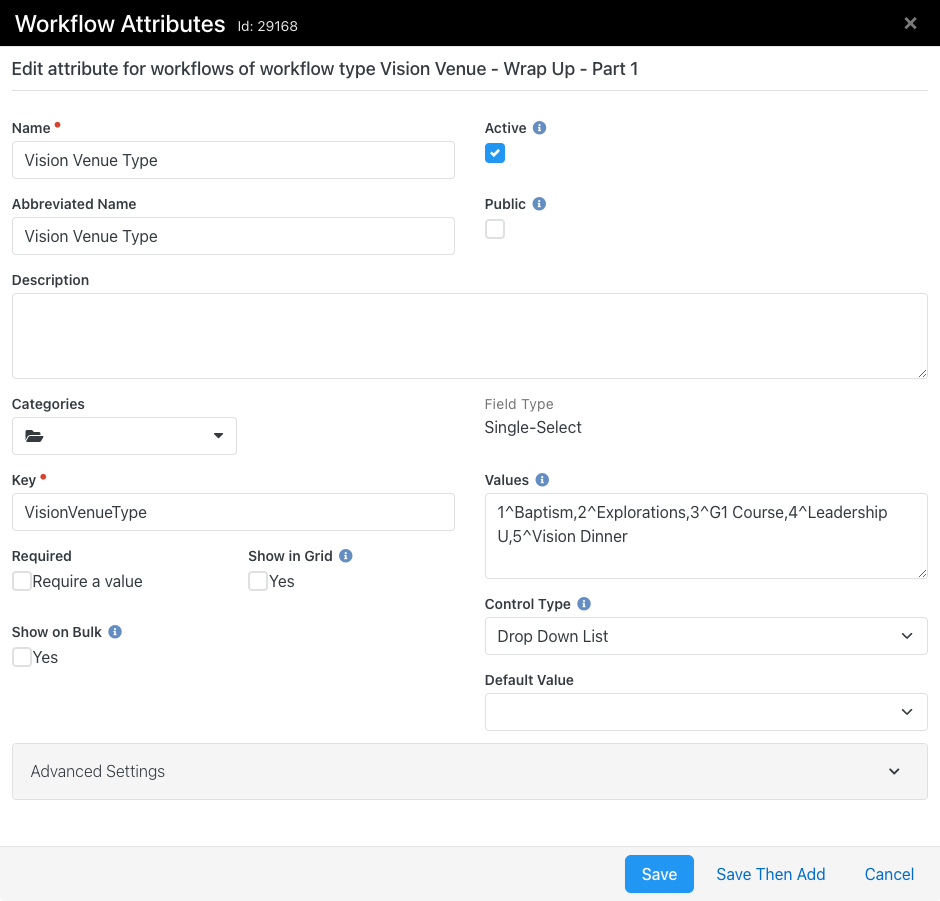Open the Categories dropdown arrow

pyautogui.click(x=218, y=436)
